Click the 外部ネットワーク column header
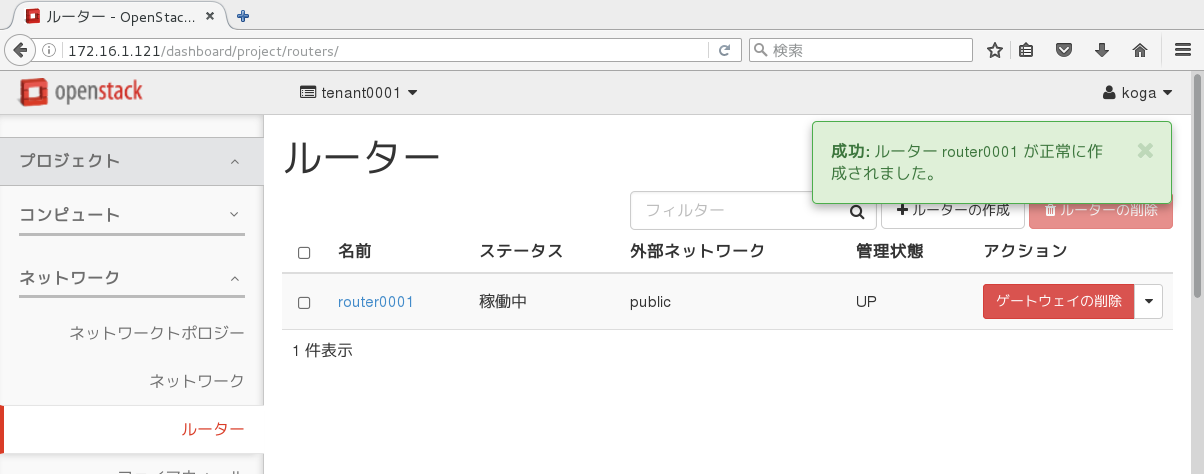 [697, 251]
